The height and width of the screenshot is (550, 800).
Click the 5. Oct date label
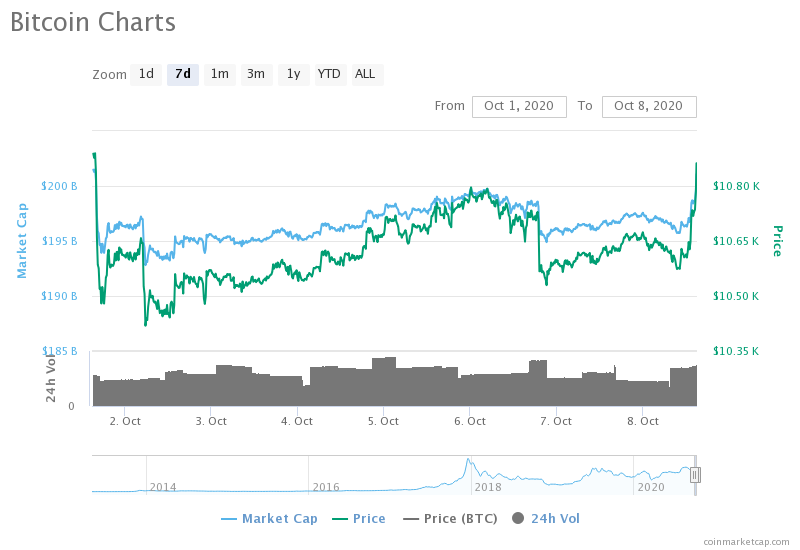point(383,421)
